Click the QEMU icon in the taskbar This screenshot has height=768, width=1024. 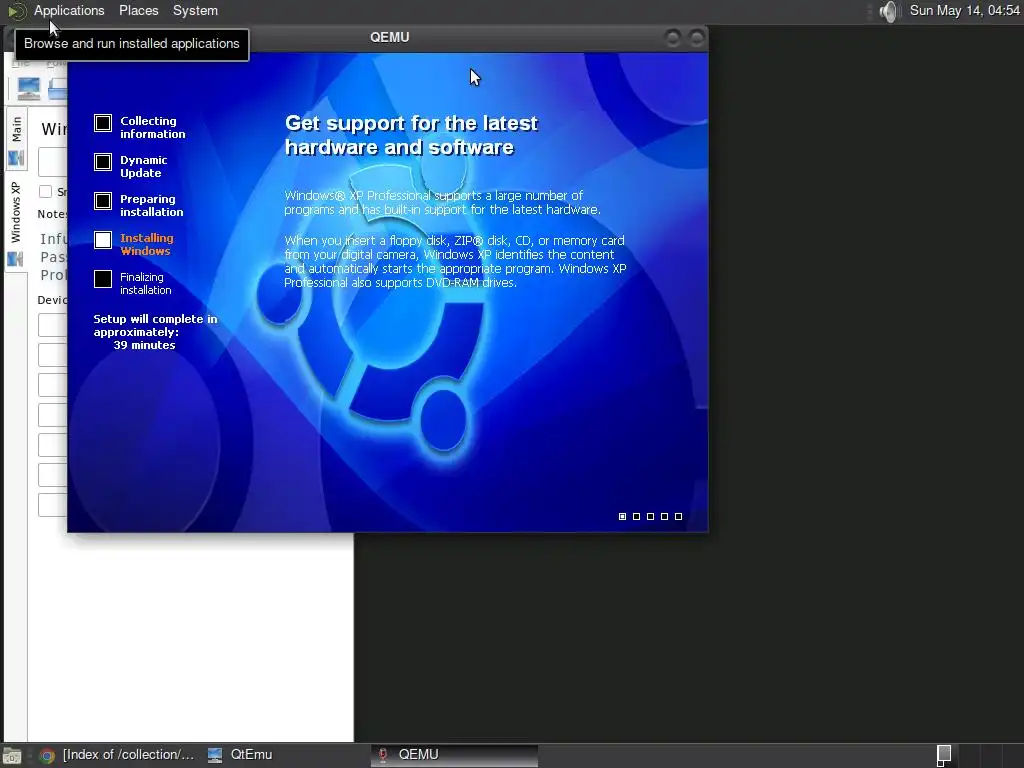click(383, 755)
